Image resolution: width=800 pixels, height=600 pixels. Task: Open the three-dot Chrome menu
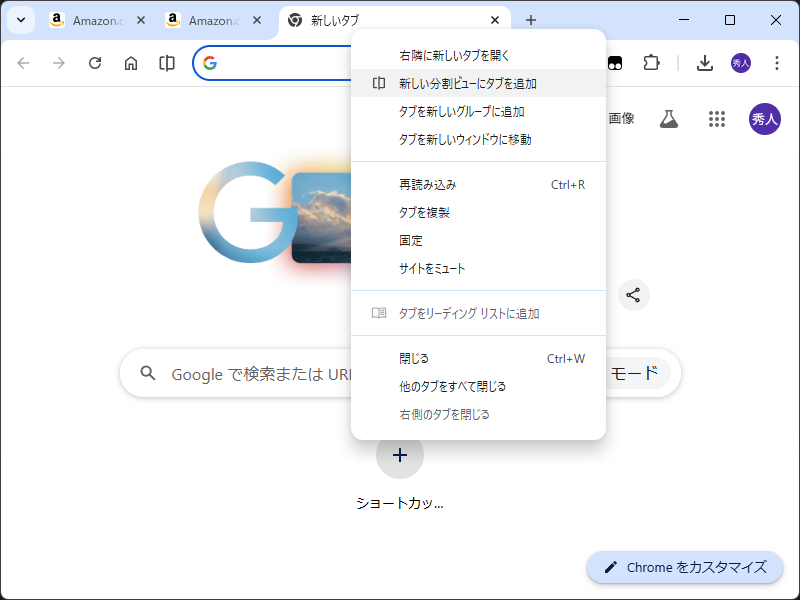tap(777, 62)
